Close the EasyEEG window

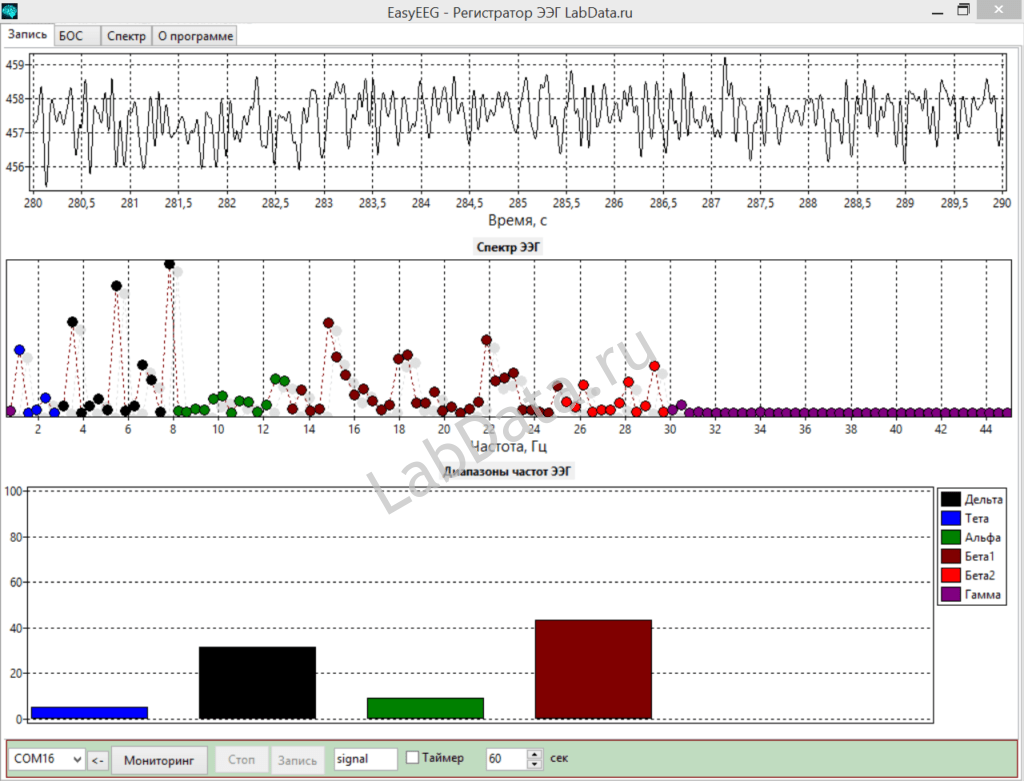(x=999, y=10)
